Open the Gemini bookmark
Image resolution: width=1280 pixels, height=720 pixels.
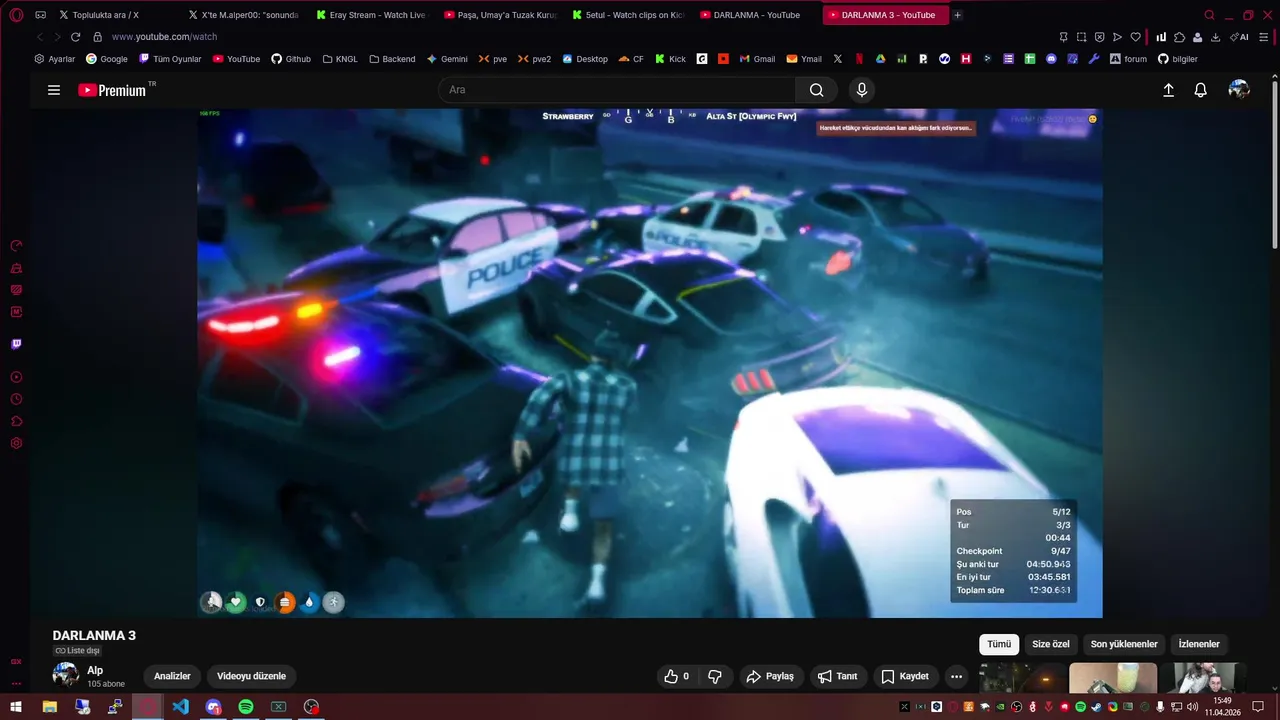point(447,59)
